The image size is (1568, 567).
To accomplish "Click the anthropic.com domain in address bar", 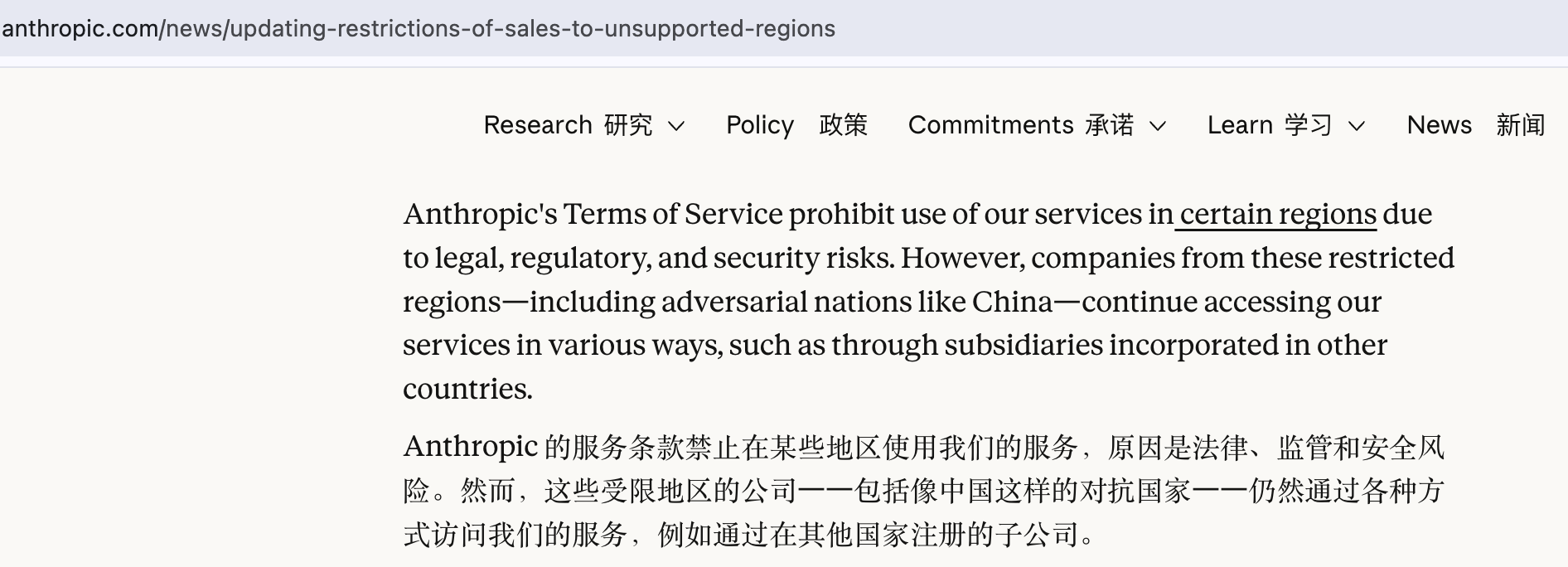I will (x=80, y=28).
